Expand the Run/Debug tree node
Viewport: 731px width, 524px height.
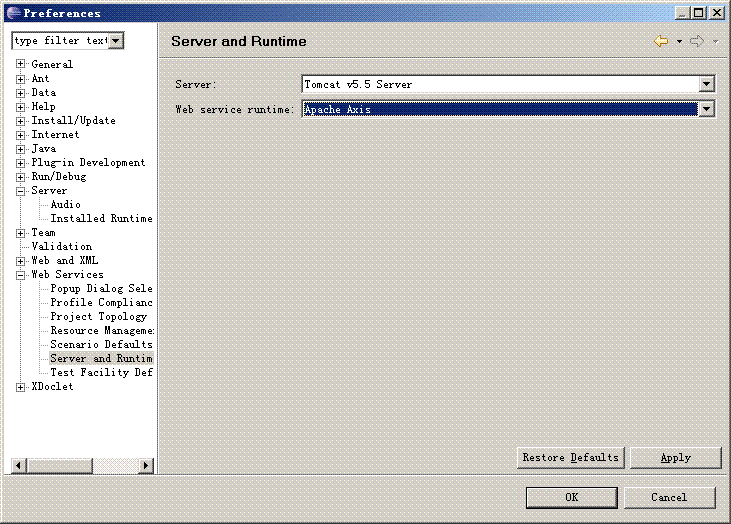20,177
